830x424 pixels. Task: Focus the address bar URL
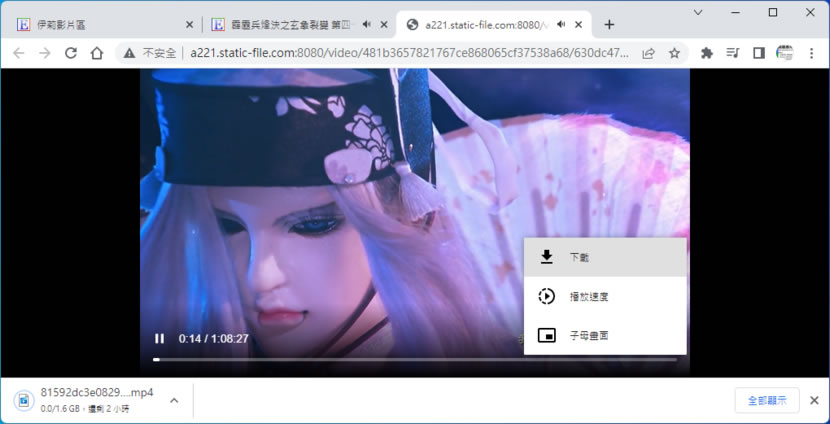pos(410,53)
